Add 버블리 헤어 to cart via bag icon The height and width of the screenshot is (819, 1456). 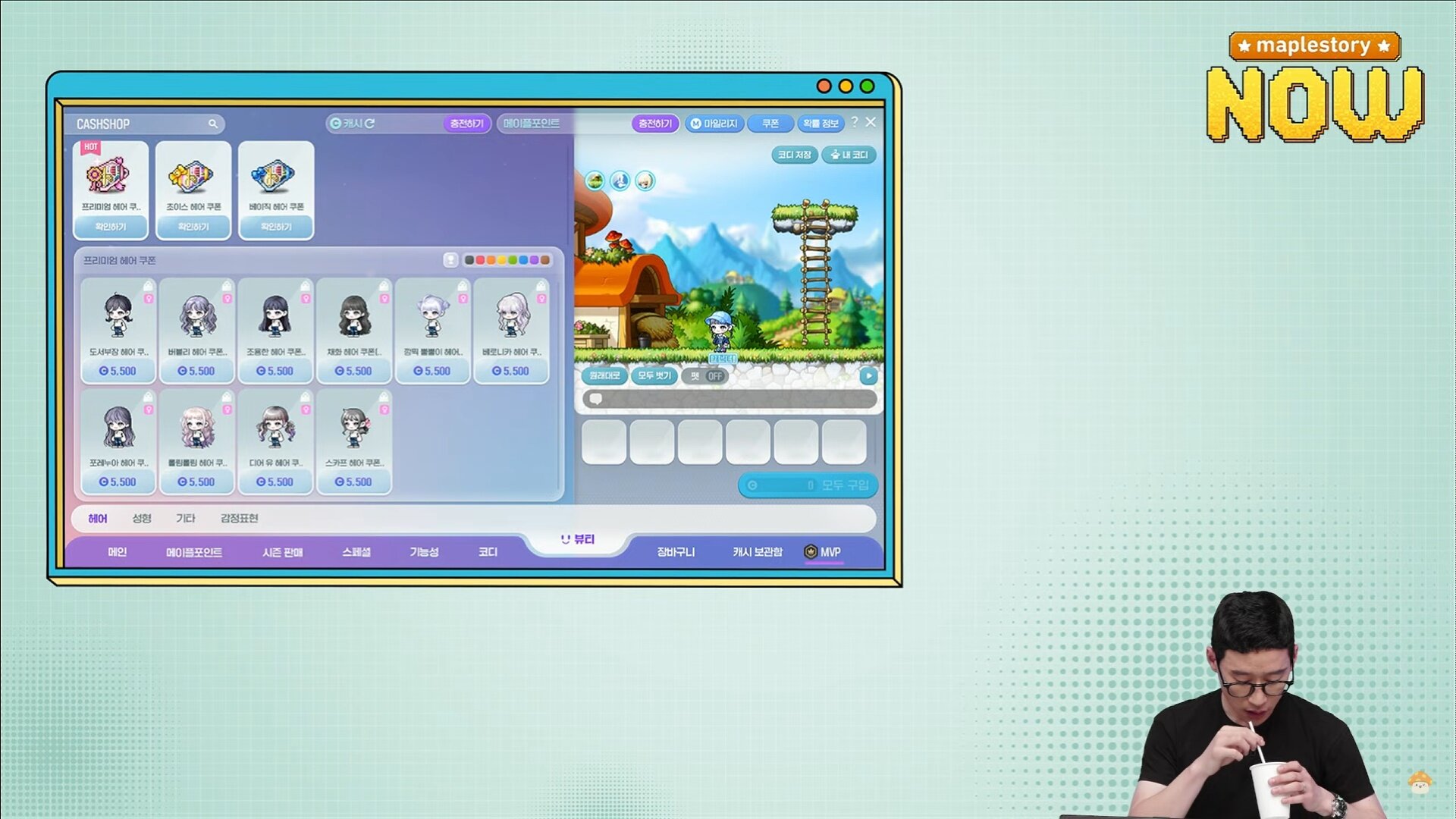[x=227, y=286]
